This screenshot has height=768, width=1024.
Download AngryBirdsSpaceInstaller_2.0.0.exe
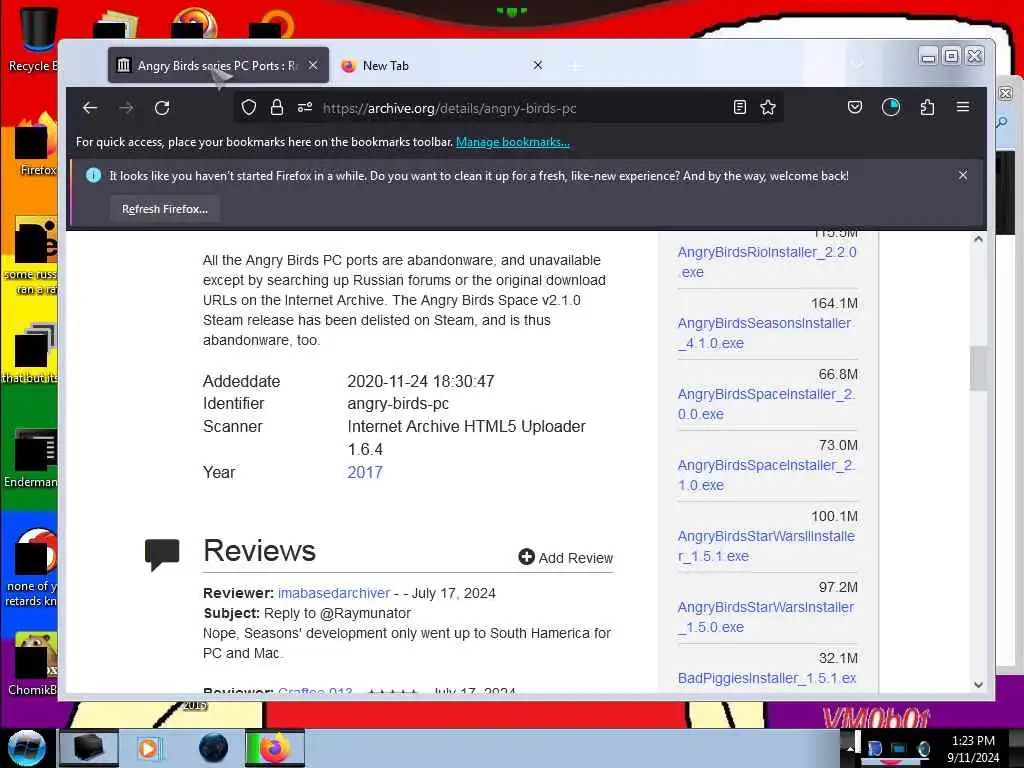(766, 404)
